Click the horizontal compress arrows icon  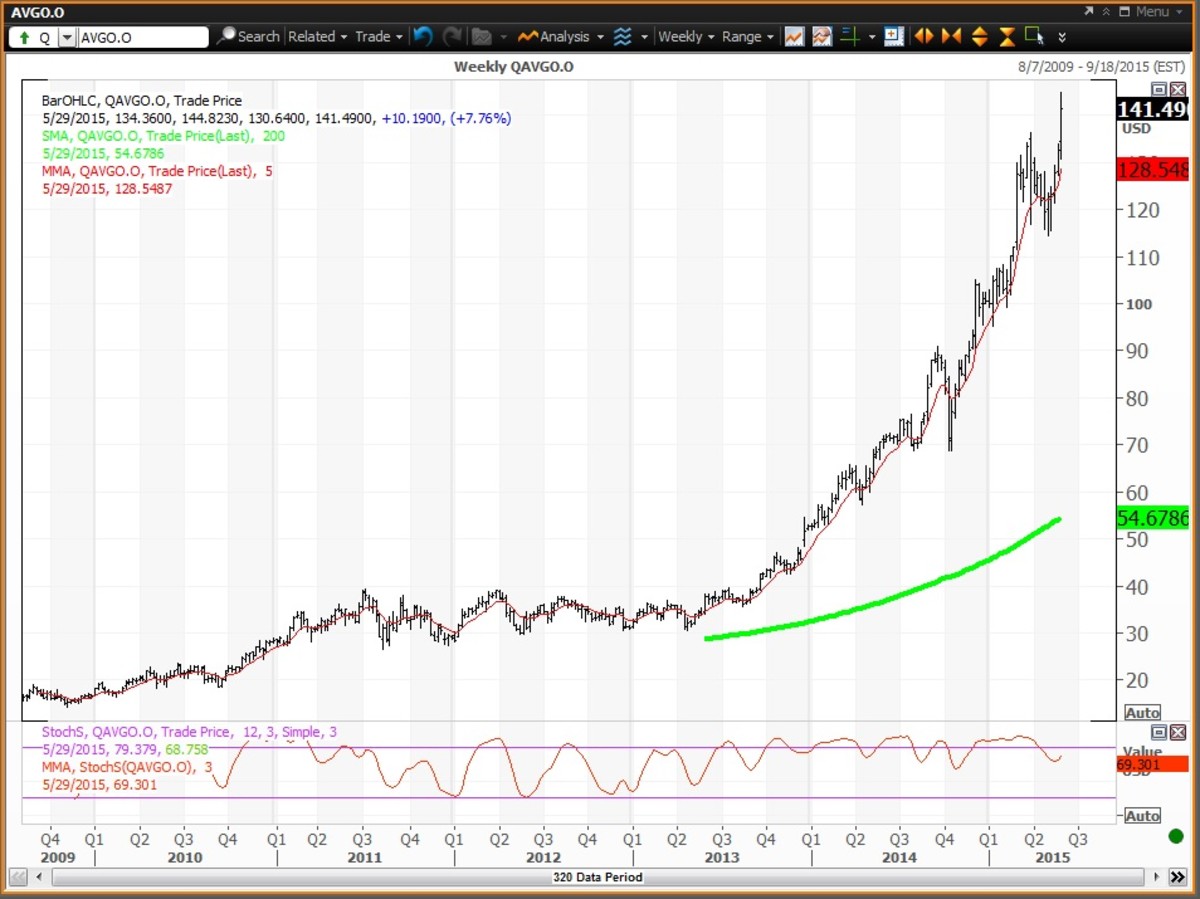[x=951, y=37]
